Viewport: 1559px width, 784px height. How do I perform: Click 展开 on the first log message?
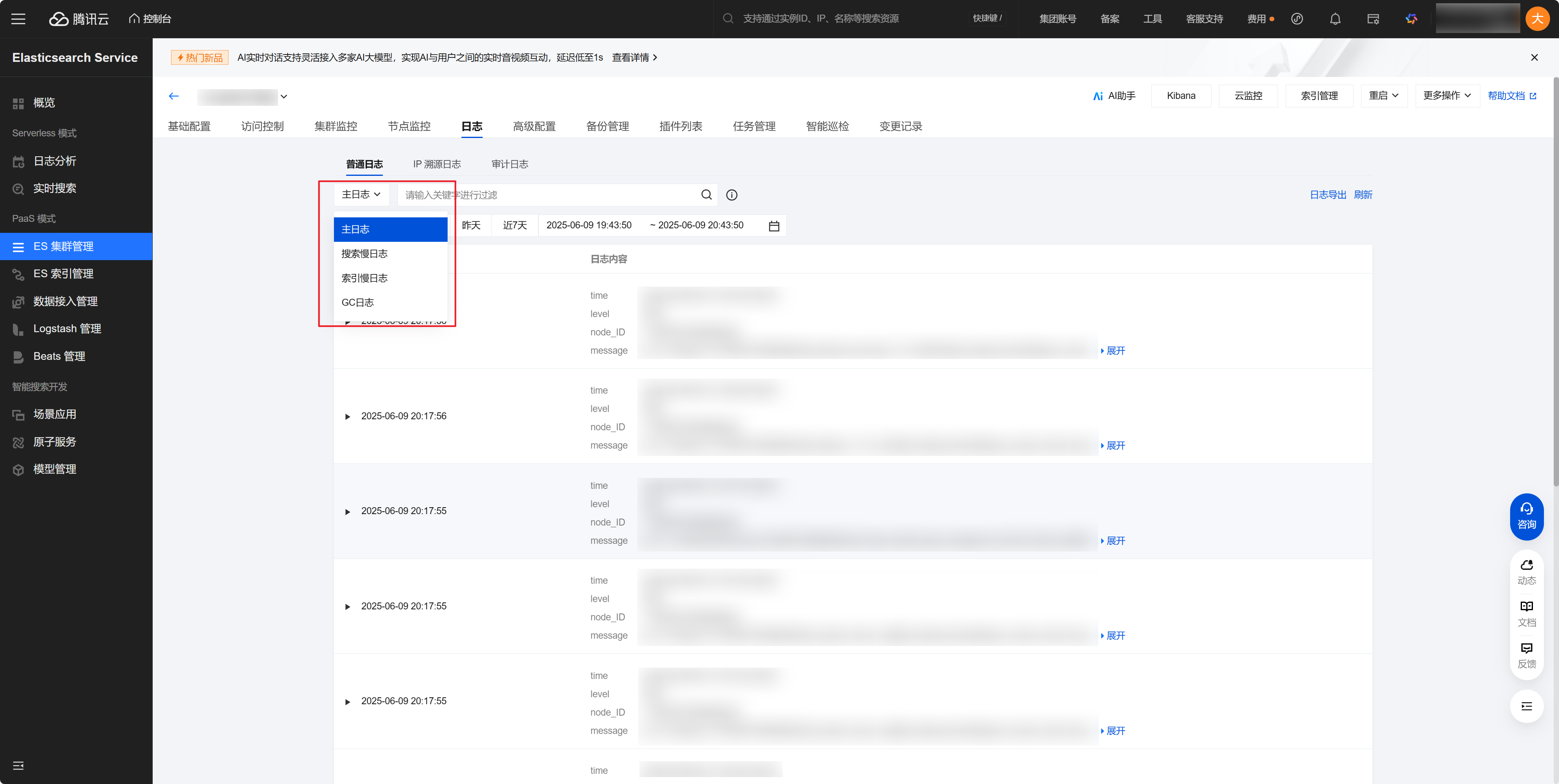[1113, 351]
